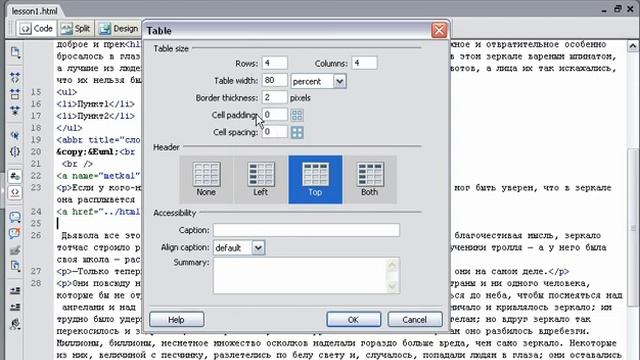Screen dimensions: 640x360
Task: Click Remove Comment icon
Action: pos(15,233)
